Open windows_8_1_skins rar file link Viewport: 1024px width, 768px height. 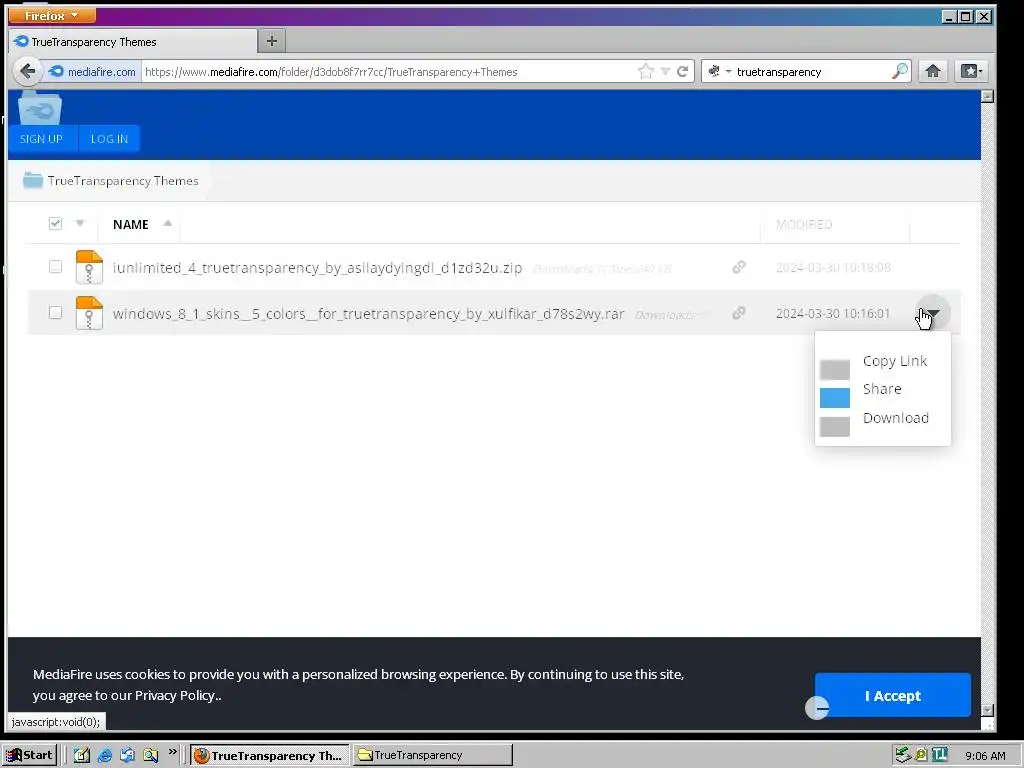368,313
